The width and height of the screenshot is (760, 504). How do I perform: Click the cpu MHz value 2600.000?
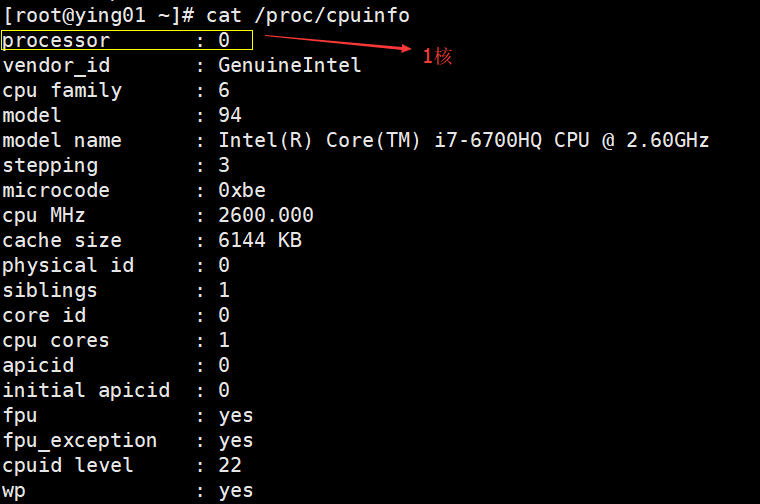click(266, 216)
